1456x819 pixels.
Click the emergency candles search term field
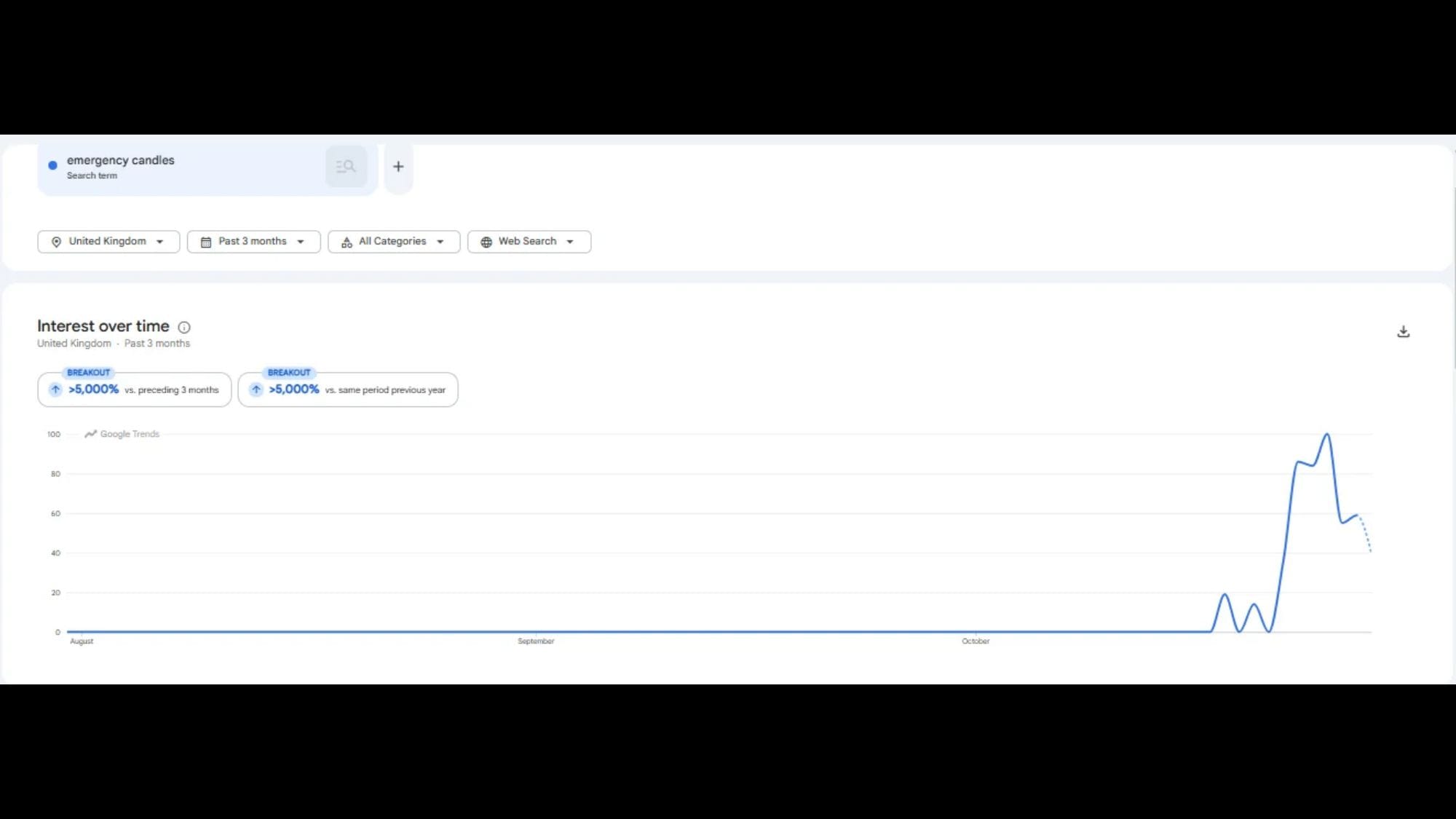coord(207,167)
